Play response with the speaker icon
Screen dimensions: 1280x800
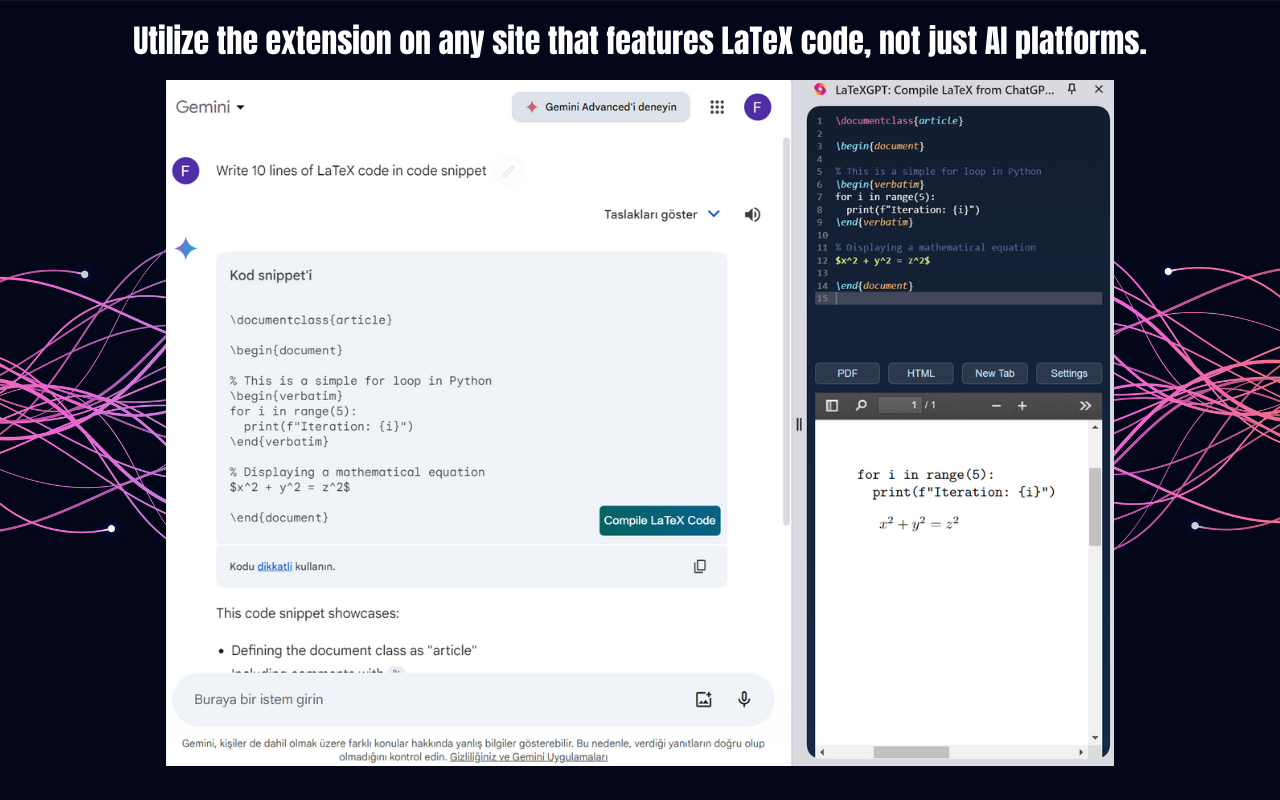coord(752,214)
